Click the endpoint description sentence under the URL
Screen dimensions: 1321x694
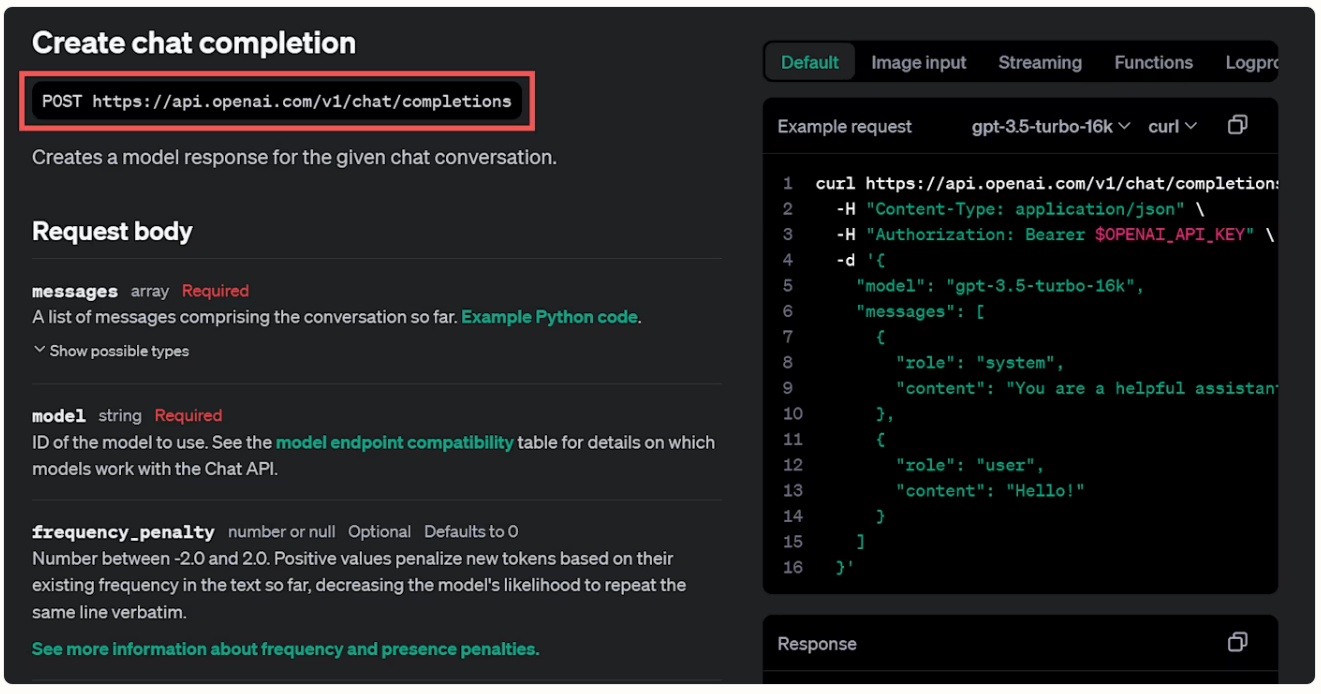pyautogui.click(x=294, y=157)
